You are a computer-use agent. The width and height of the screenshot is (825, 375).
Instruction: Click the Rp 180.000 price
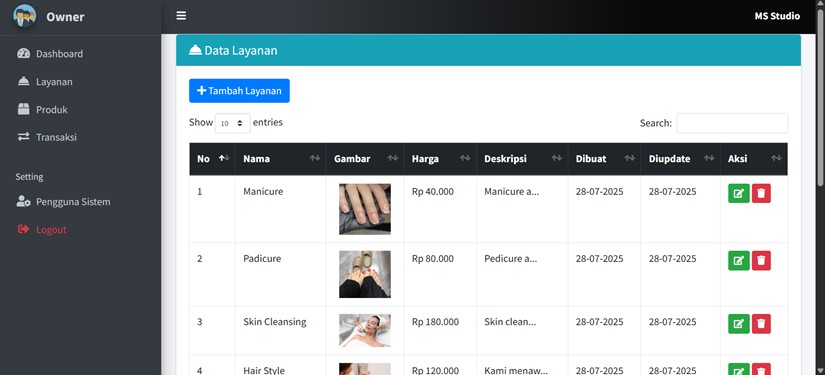click(x=435, y=322)
